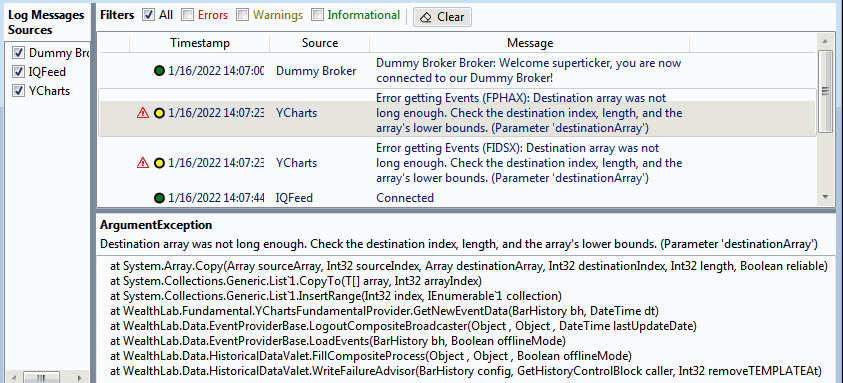Click the 14:07:00 timestamp cell
This screenshot has height=383, width=843.
point(216,70)
